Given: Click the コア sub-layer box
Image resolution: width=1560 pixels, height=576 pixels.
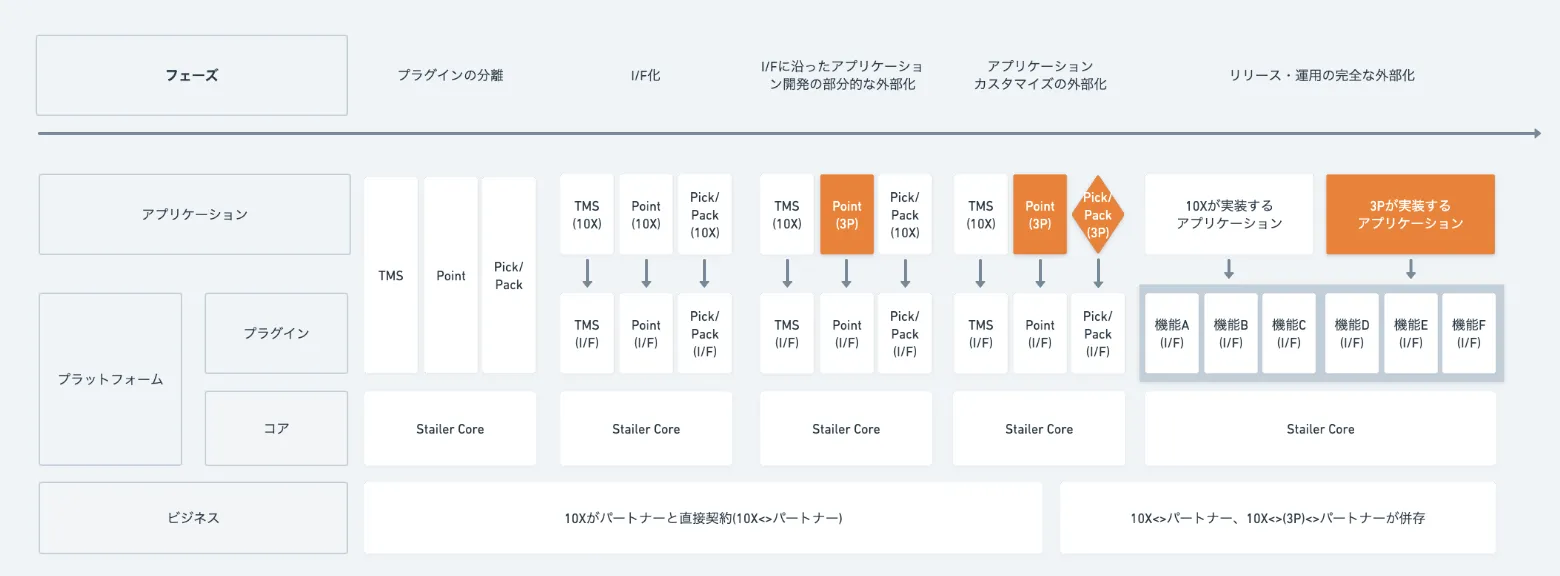Looking at the screenshot, I should click(x=276, y=428).
